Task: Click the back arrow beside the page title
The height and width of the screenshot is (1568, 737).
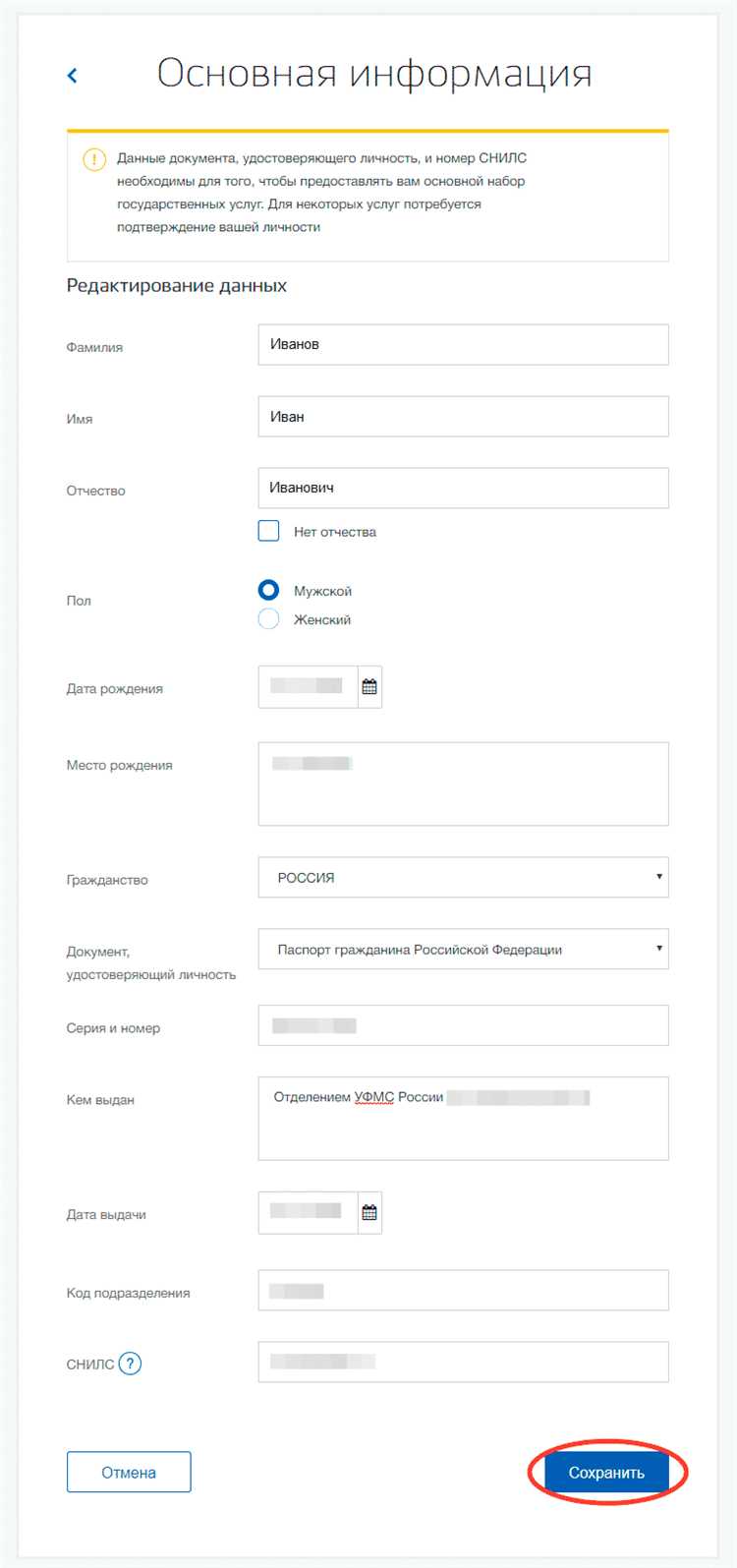Action: 72,76
